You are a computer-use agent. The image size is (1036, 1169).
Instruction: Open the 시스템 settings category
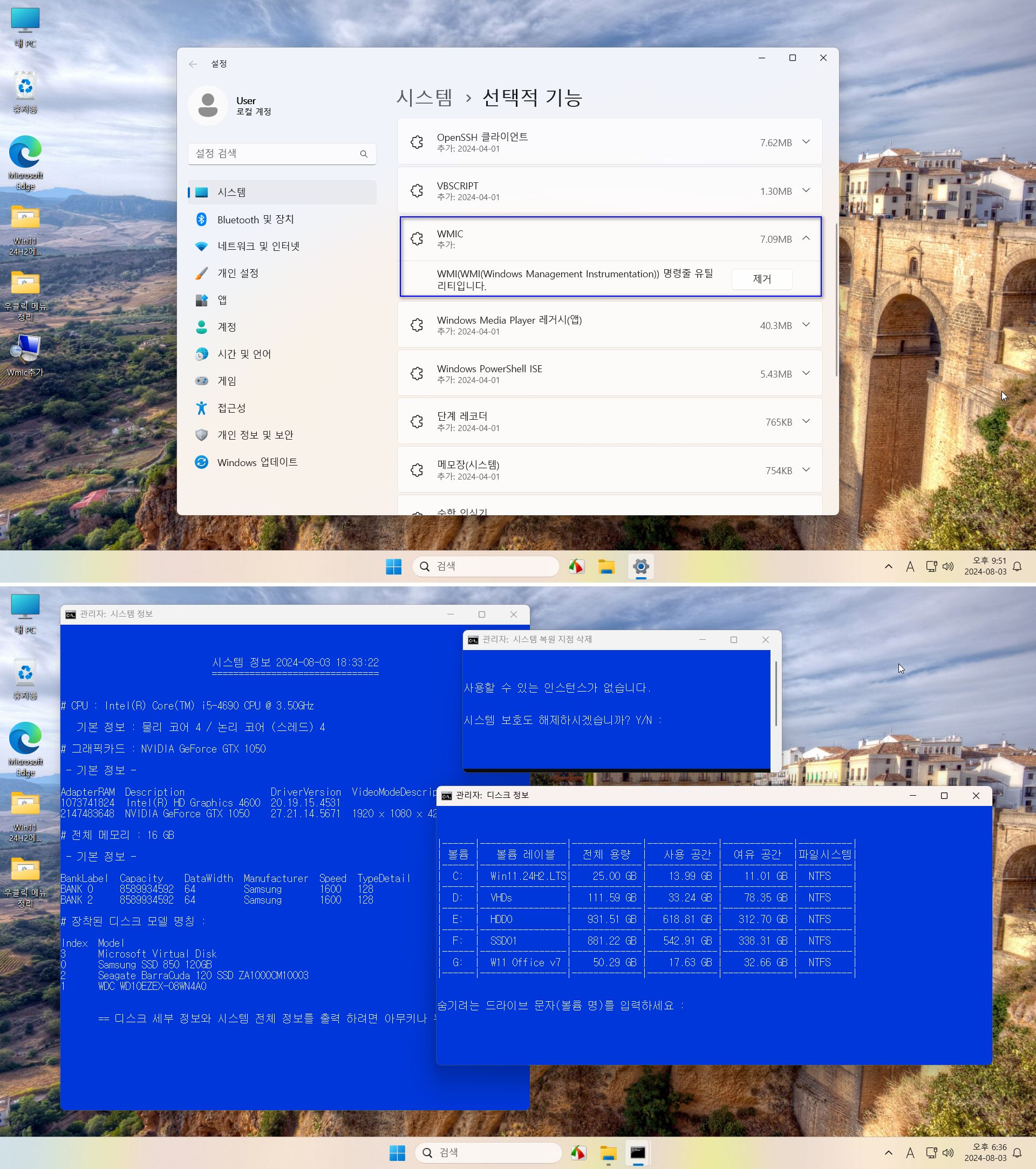point(282,192)
